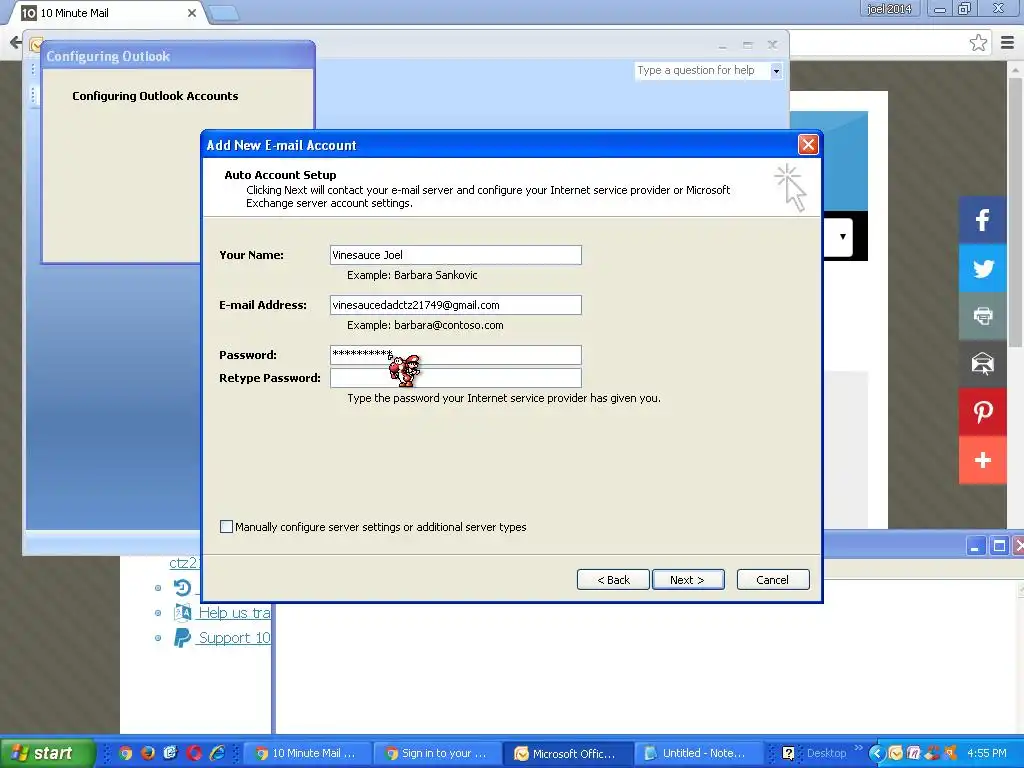Click the plus icon for more share options
This screenshot has height=768, width=1024.
coord(982,460)
